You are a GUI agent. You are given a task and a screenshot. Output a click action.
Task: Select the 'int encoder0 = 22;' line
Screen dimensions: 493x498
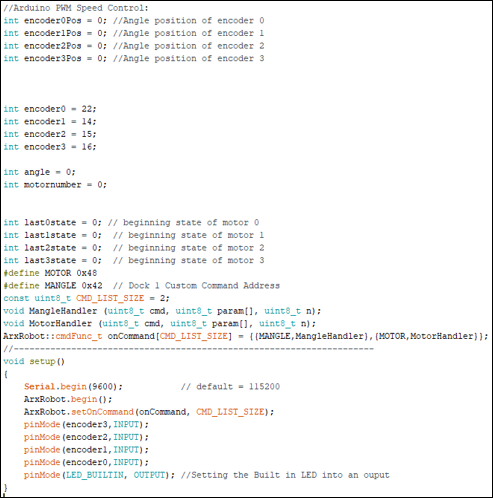tap(50, 109)
